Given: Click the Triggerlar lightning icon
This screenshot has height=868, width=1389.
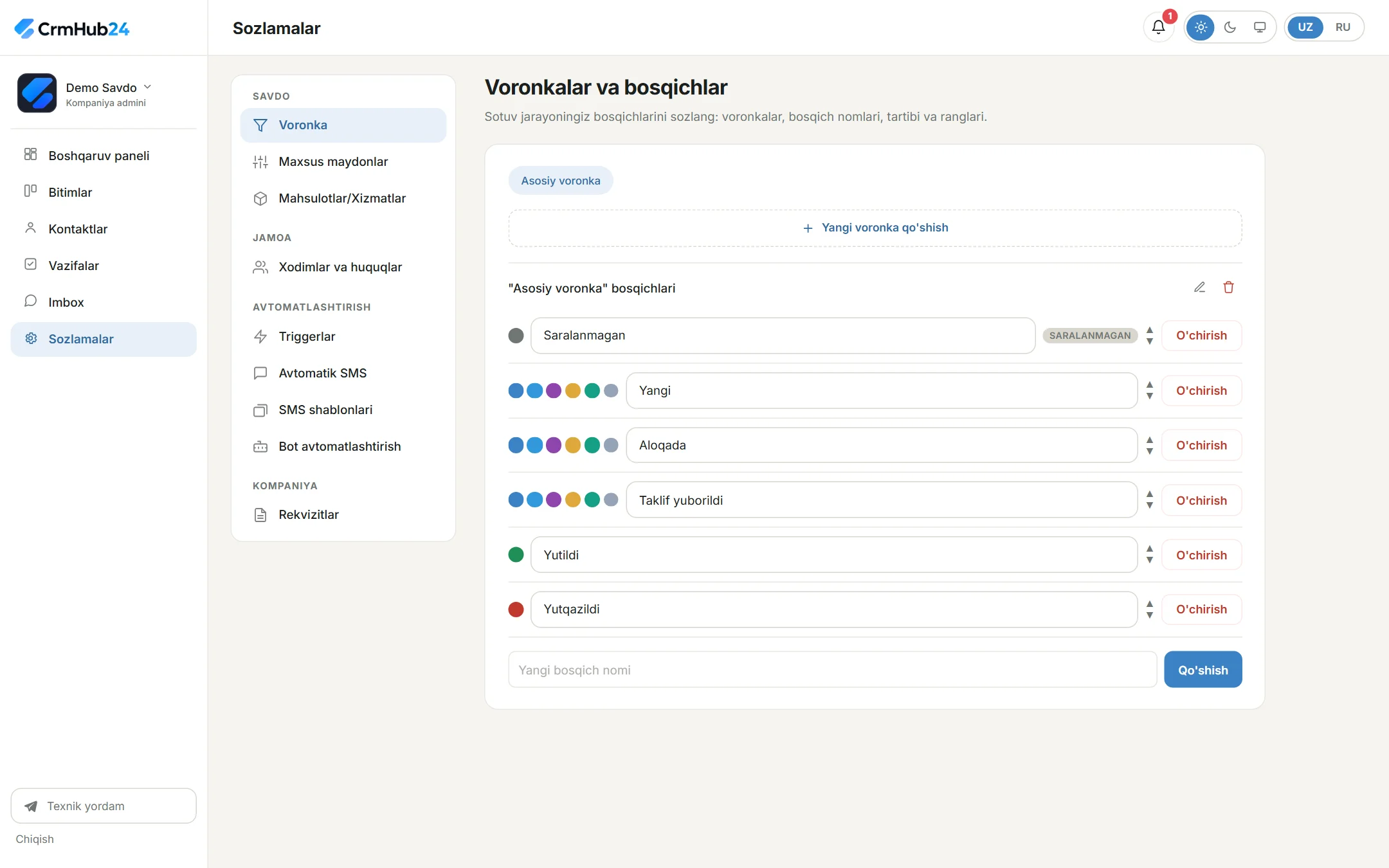Looking at the screenshot, I should point(260,336).
